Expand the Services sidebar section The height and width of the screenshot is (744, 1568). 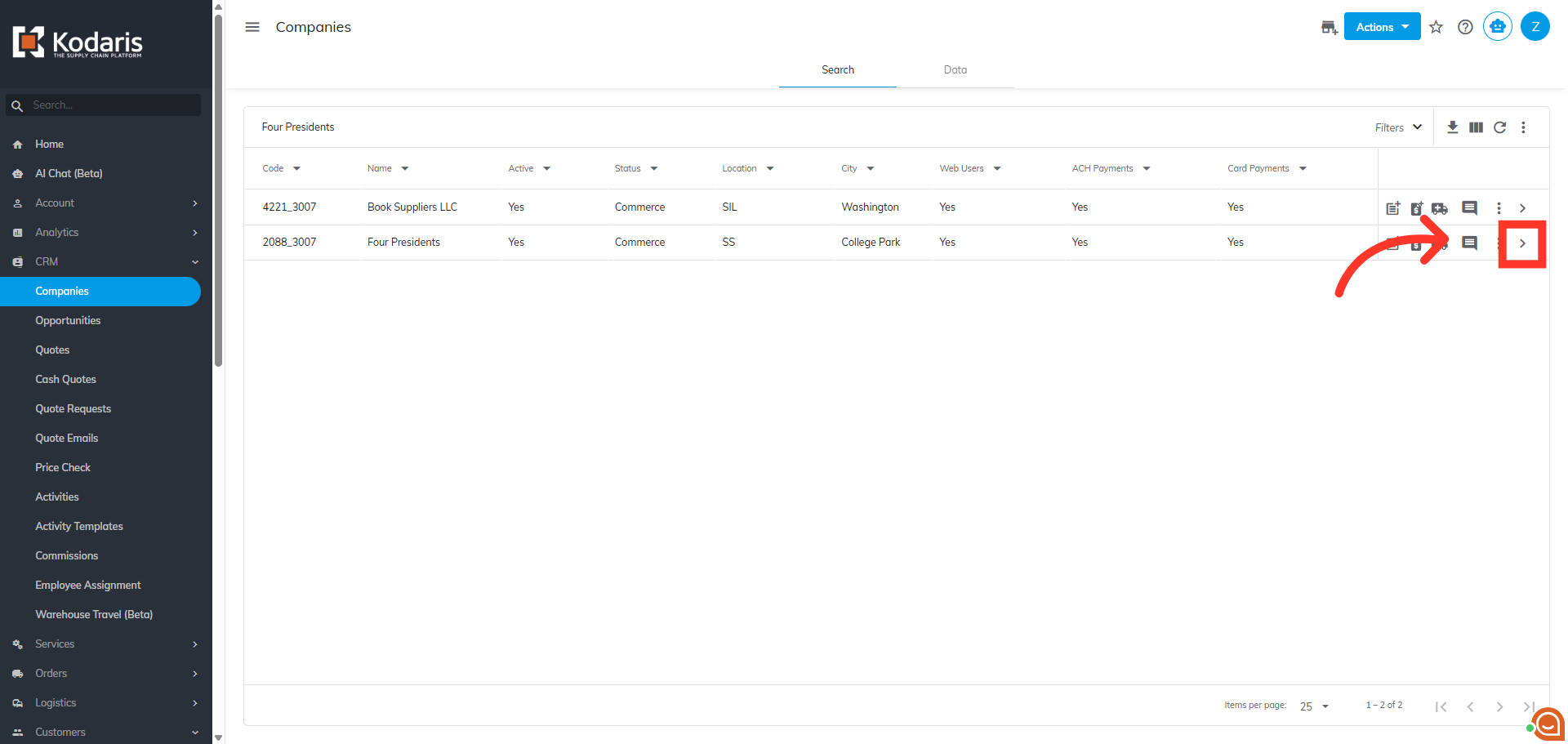coord(105,644)
